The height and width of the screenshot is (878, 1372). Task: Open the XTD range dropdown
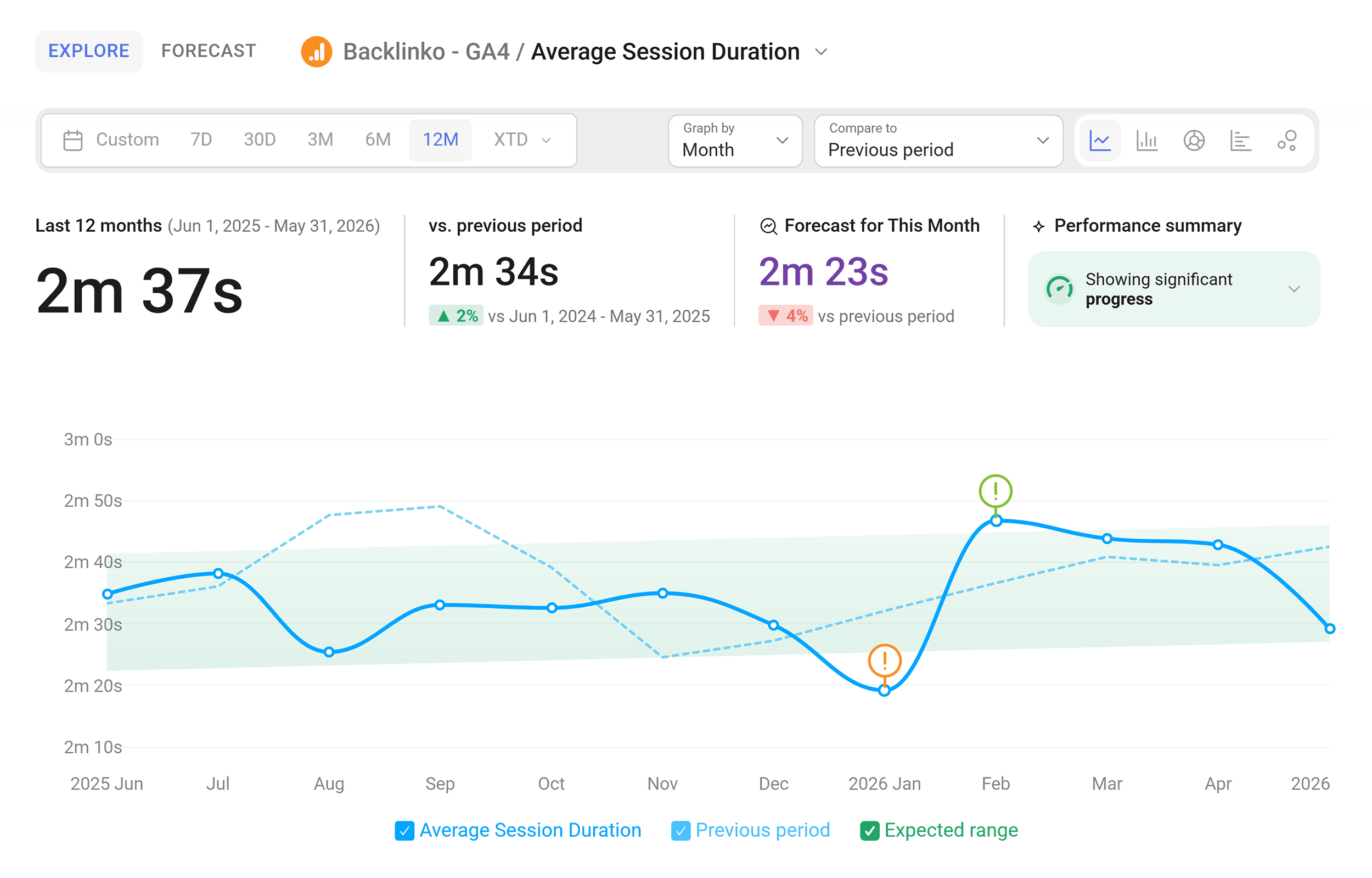click(522, 139)
